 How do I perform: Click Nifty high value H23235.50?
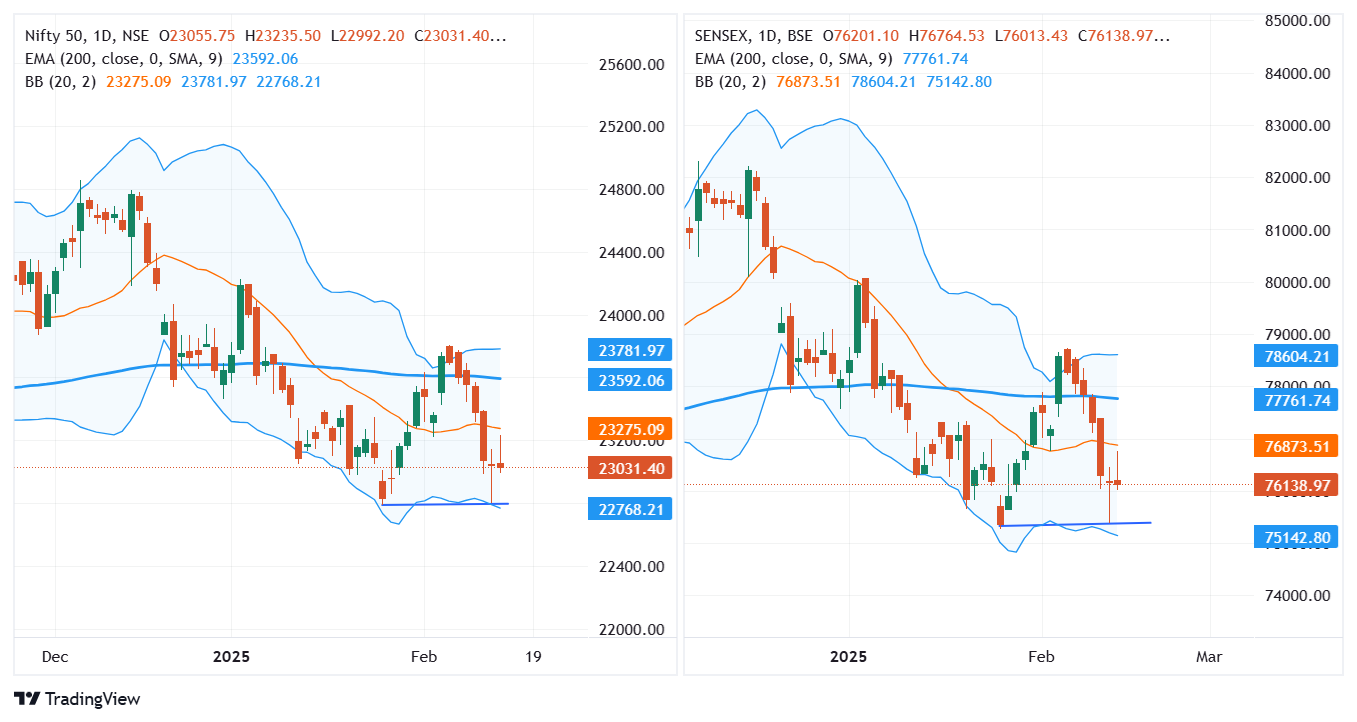click(282, 36)
